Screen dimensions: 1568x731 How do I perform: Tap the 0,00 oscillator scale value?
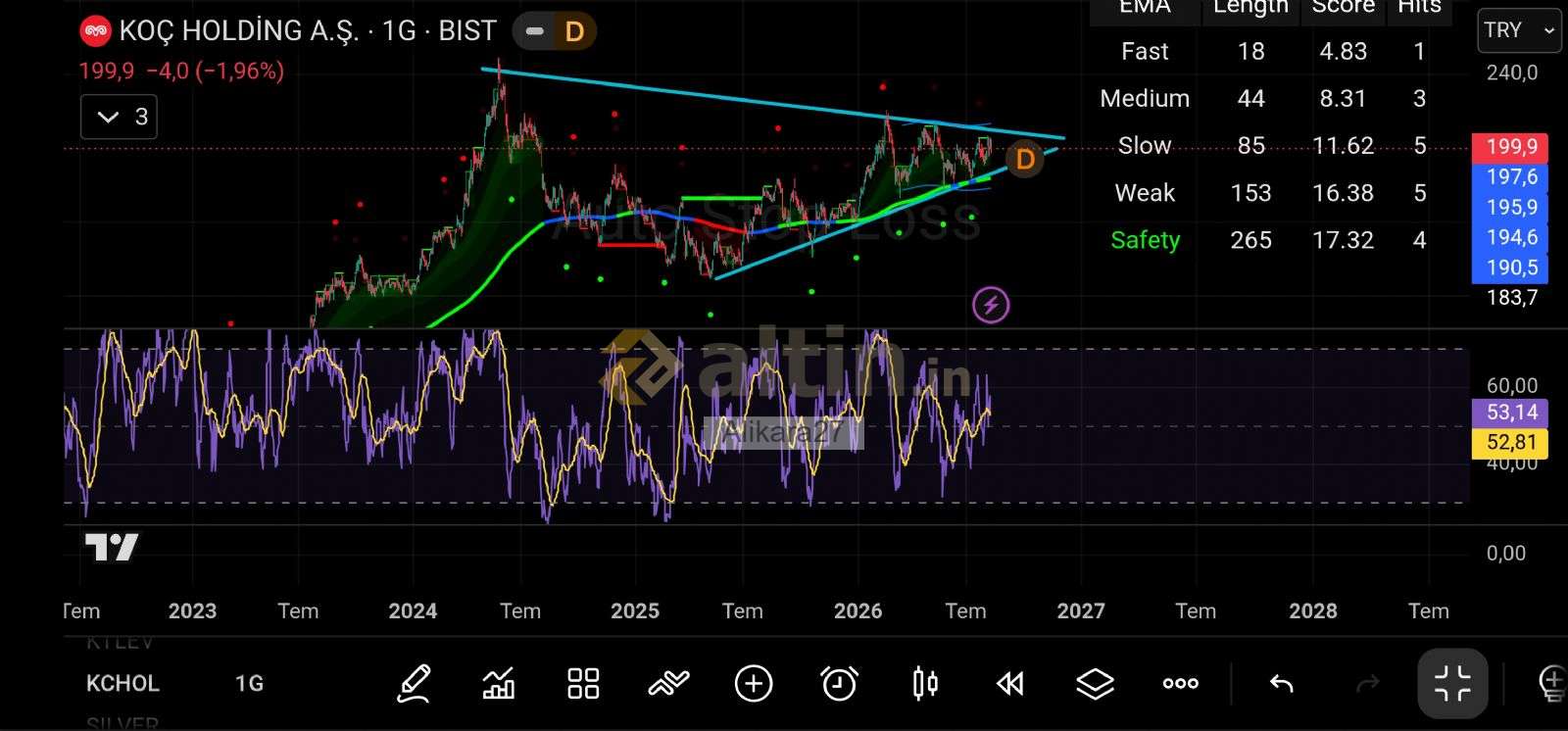point(1506,554)
